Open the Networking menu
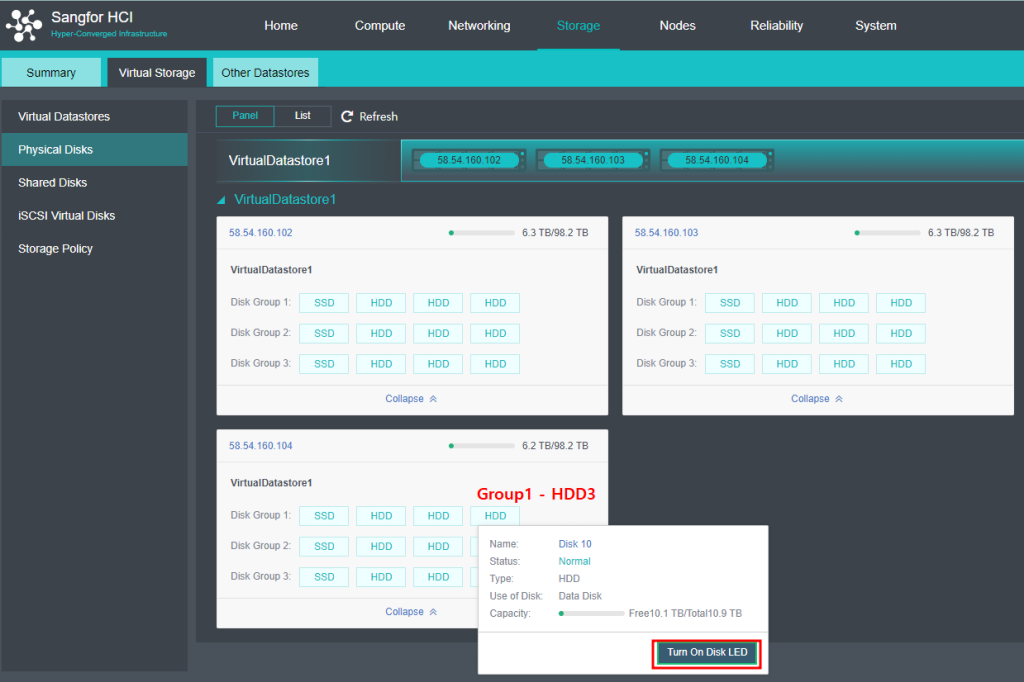Image resolution: width=1024 pixels, height=682 pixels. point(479,25)
